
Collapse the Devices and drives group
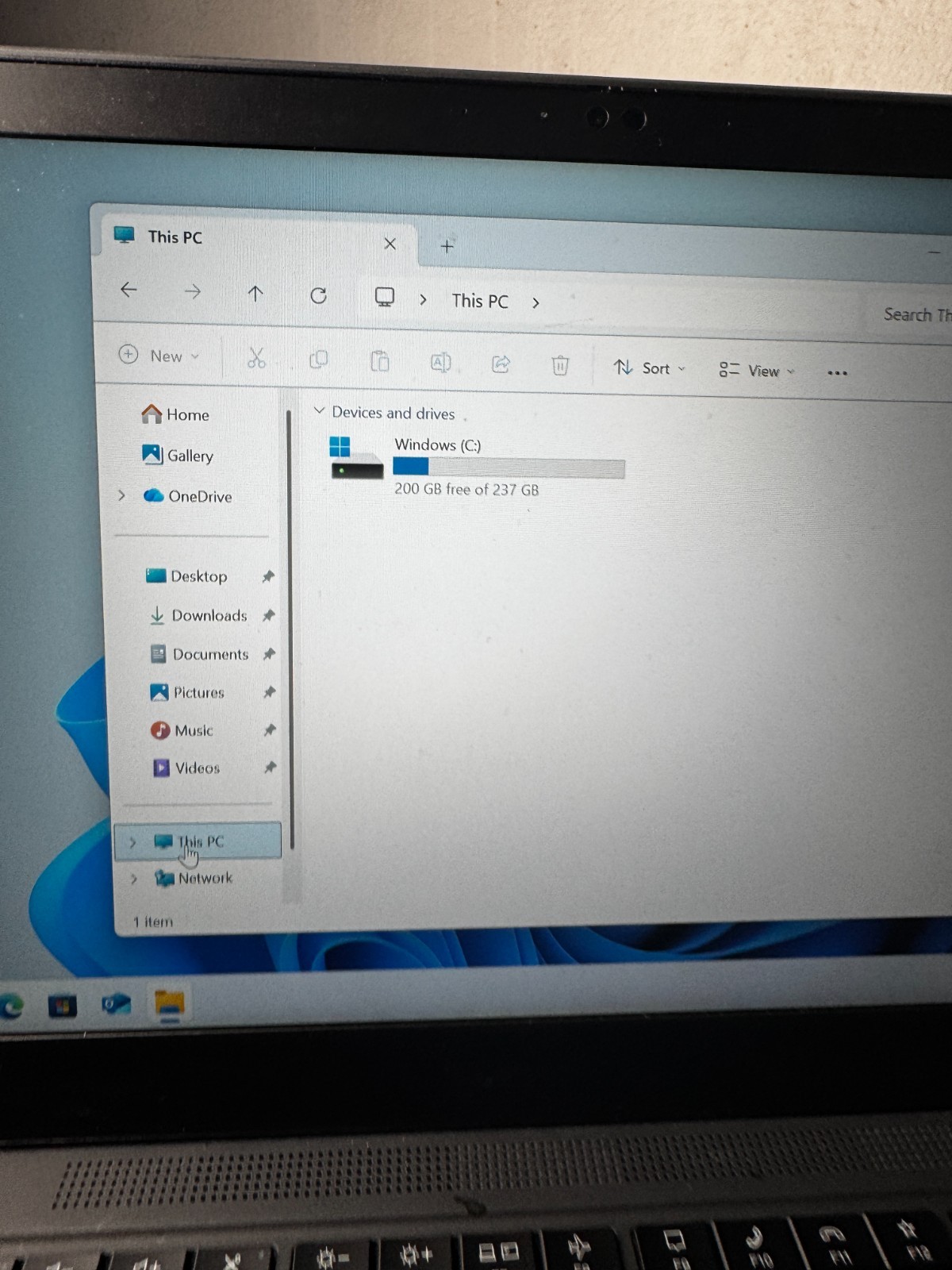pos(319,410)
